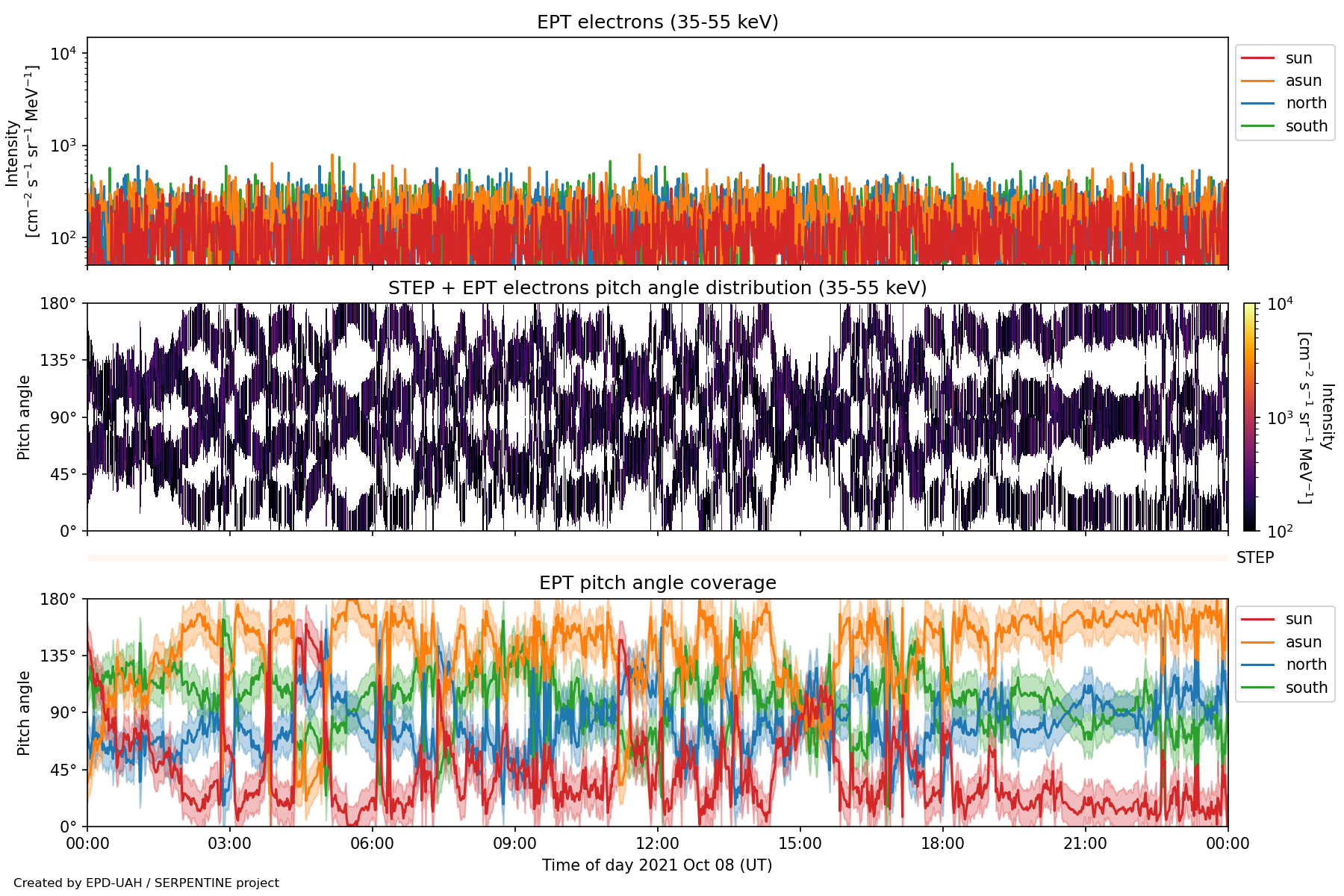The width and height of the screenshot is (1344, 896).
Task: Click the 12:00 time axis label
Action: (658, 844)
